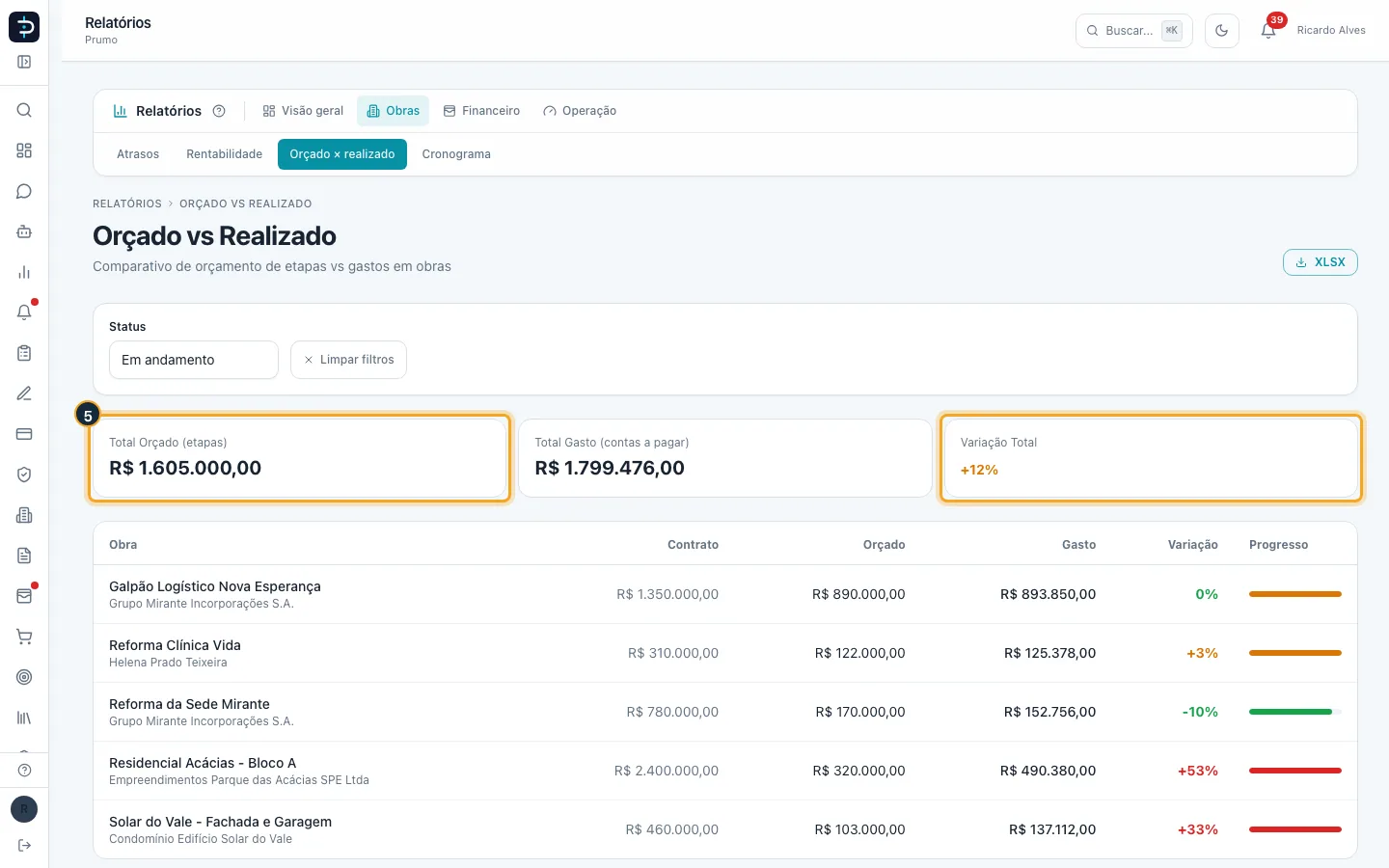Click the help icon beside Relatórios
The height and width of the screenshot is (868, 1389).
coord(219,111)
